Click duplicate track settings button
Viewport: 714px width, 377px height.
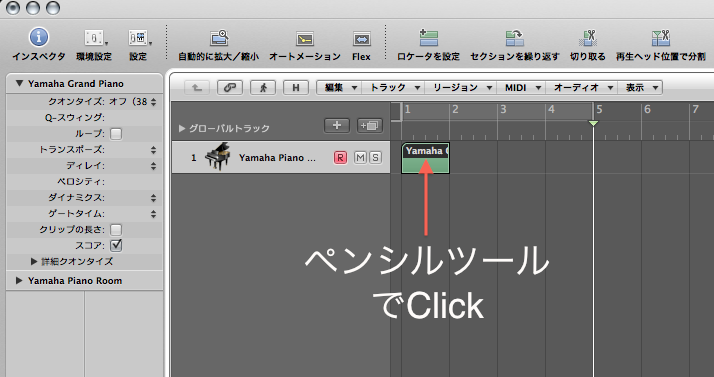[x=370, y=125]
